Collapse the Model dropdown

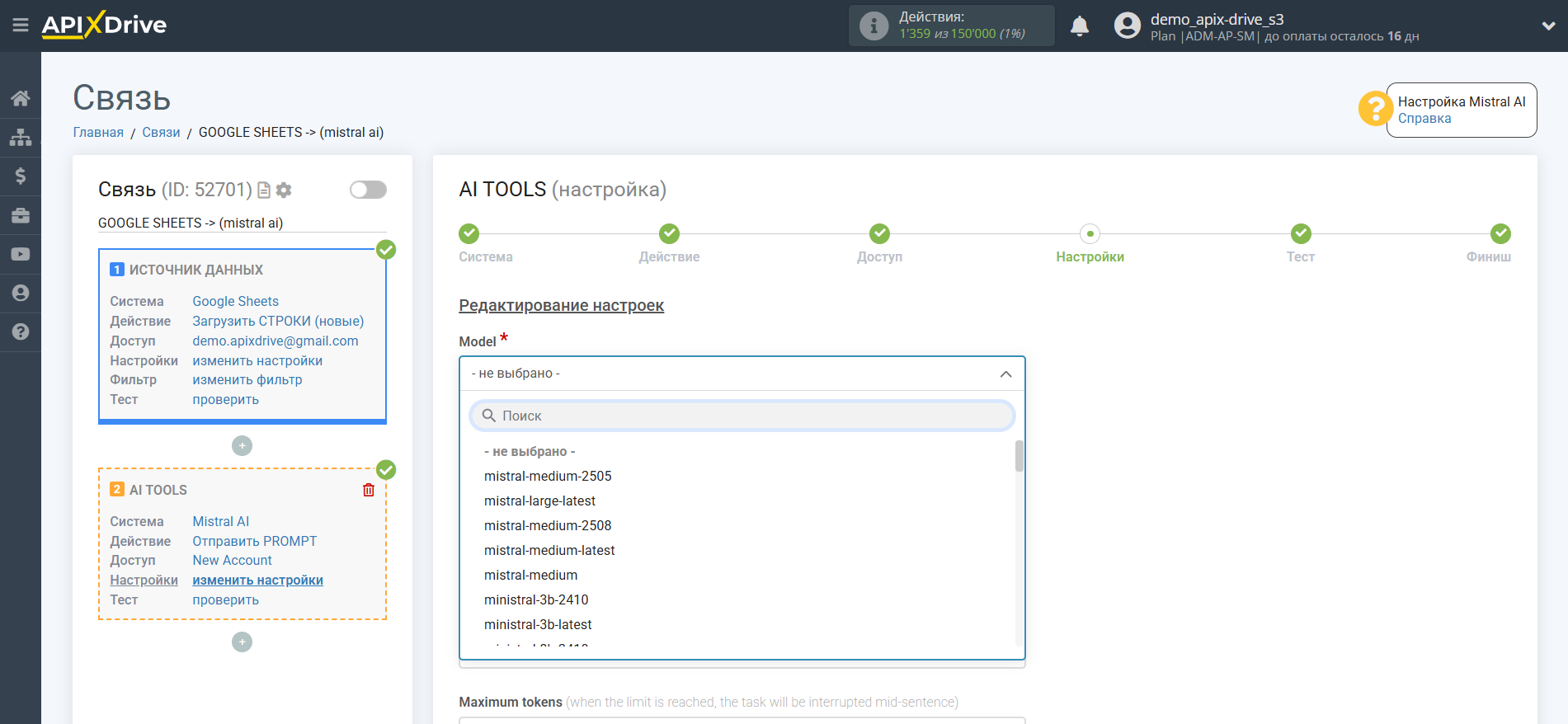[x=1005, y=374]
